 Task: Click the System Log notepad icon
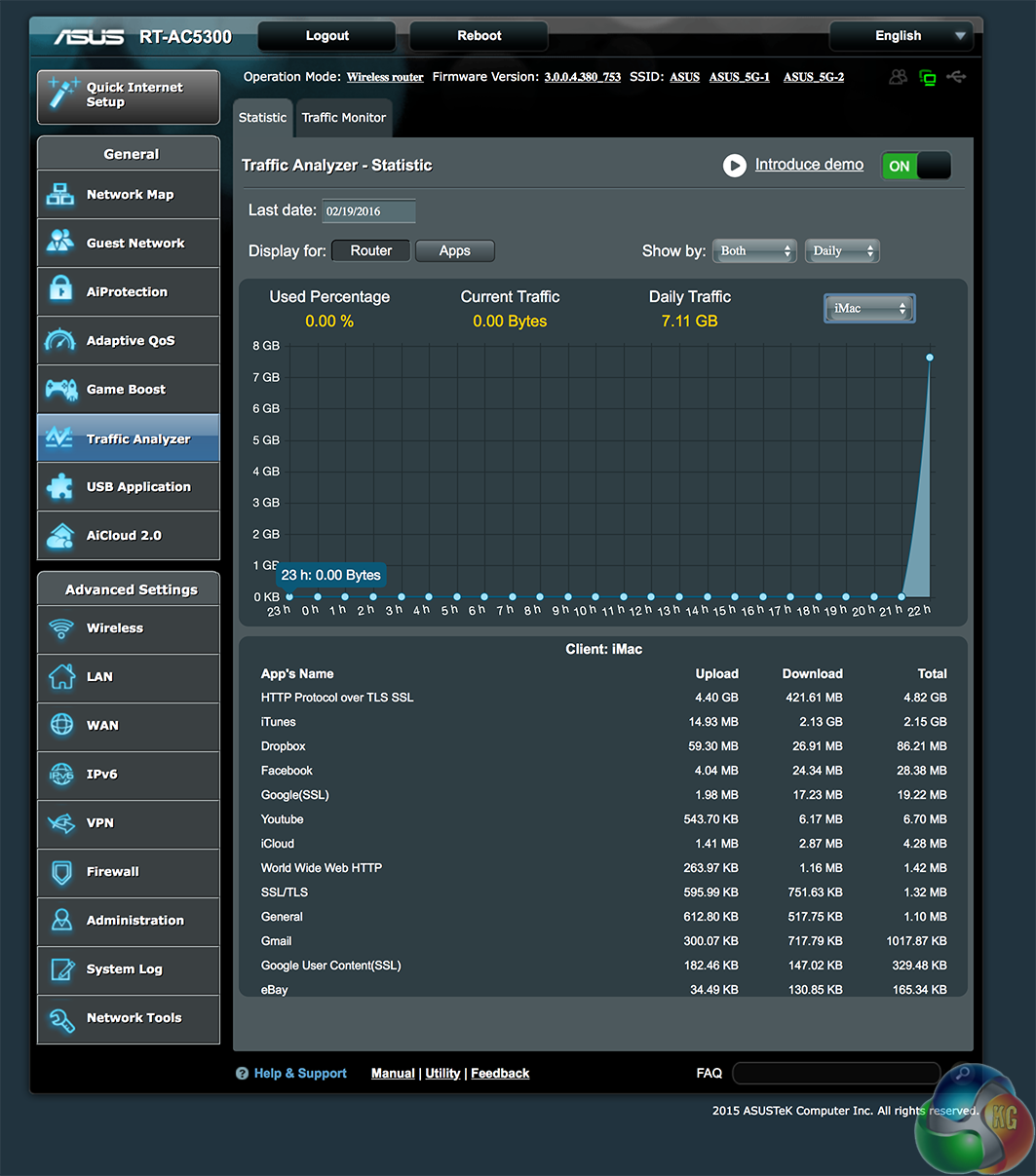click(61, 969)
